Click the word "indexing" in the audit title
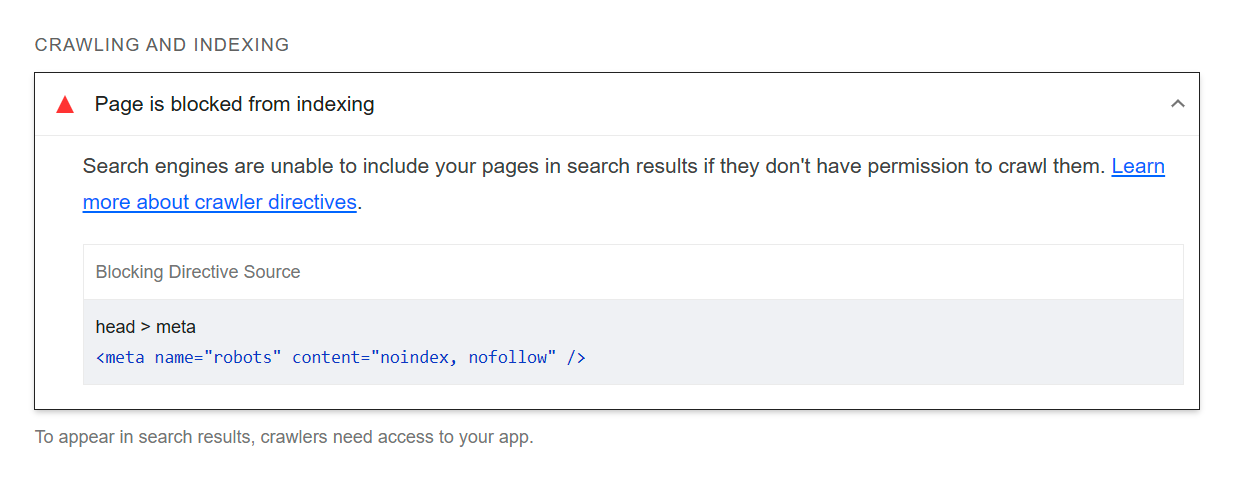 (x=335, y=104)
